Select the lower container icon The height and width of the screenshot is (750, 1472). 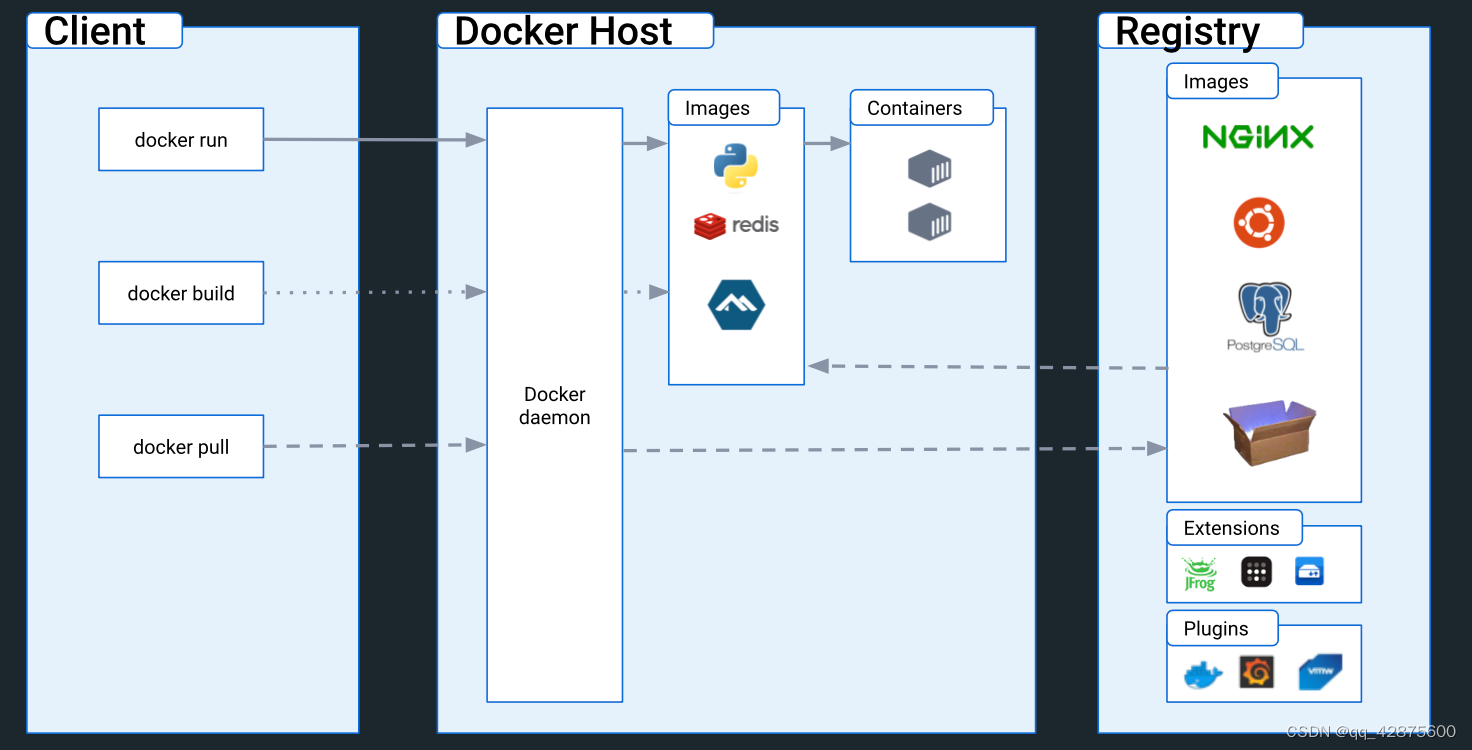(x=929, y=222)
